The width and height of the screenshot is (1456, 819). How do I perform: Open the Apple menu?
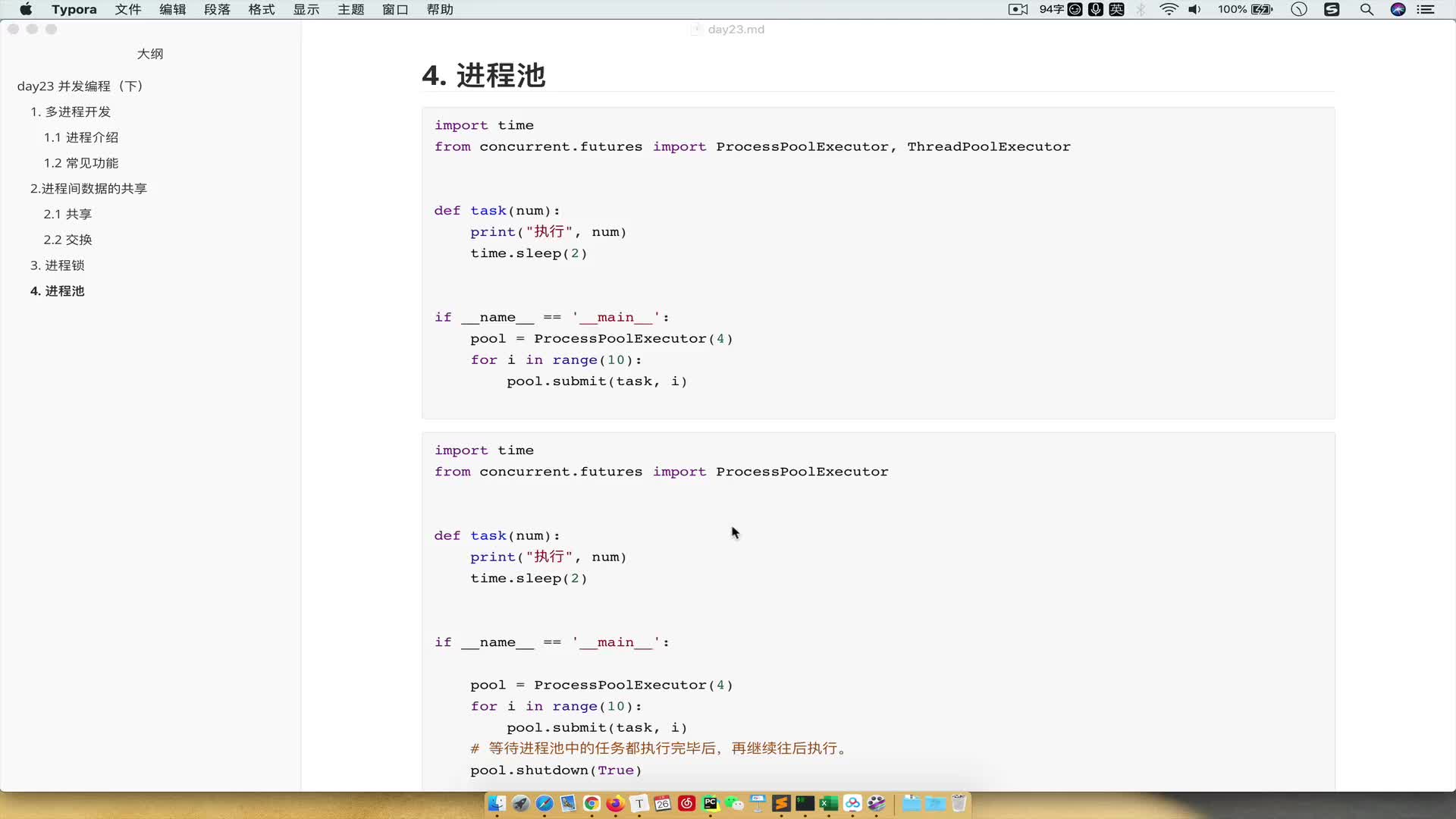tap(26, 9)
